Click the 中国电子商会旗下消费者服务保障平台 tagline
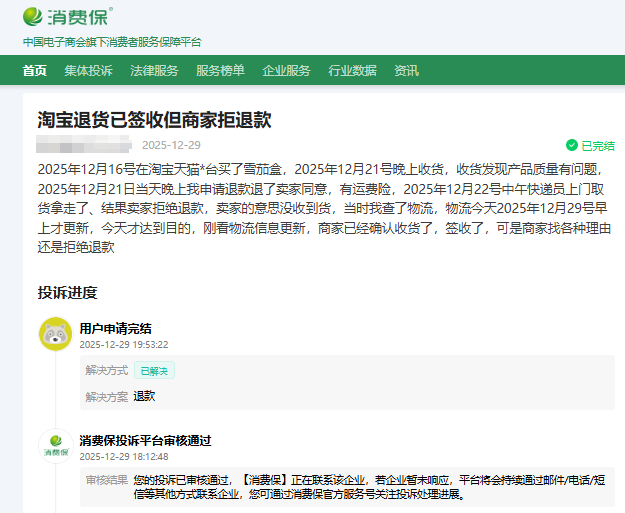Screen dimensions: 625x513 click(112, 42)
